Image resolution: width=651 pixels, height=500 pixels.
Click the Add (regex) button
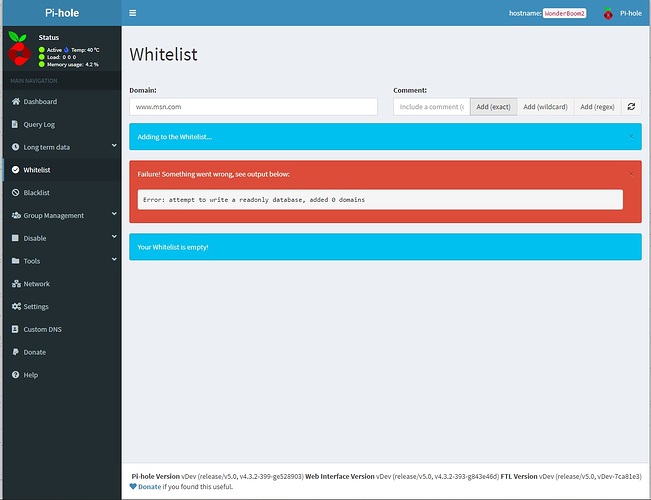597,106
